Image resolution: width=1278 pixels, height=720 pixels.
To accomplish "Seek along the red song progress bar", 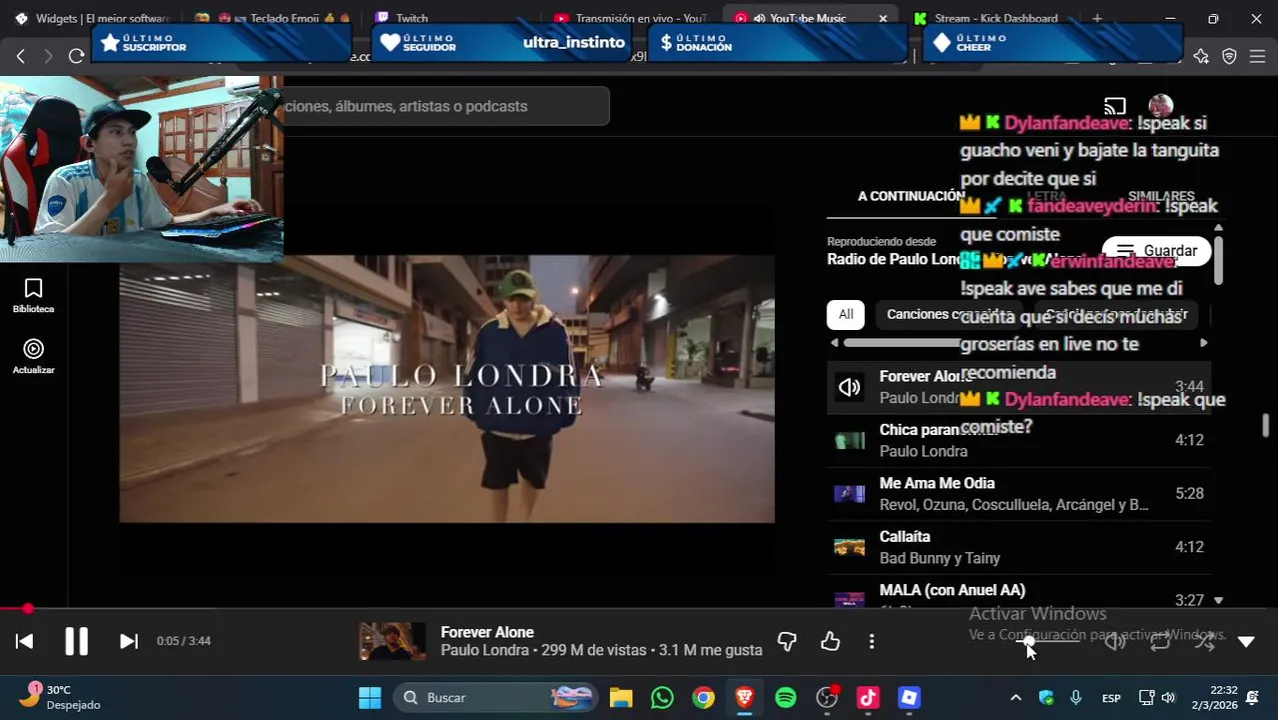I will [x=639, y=608].
